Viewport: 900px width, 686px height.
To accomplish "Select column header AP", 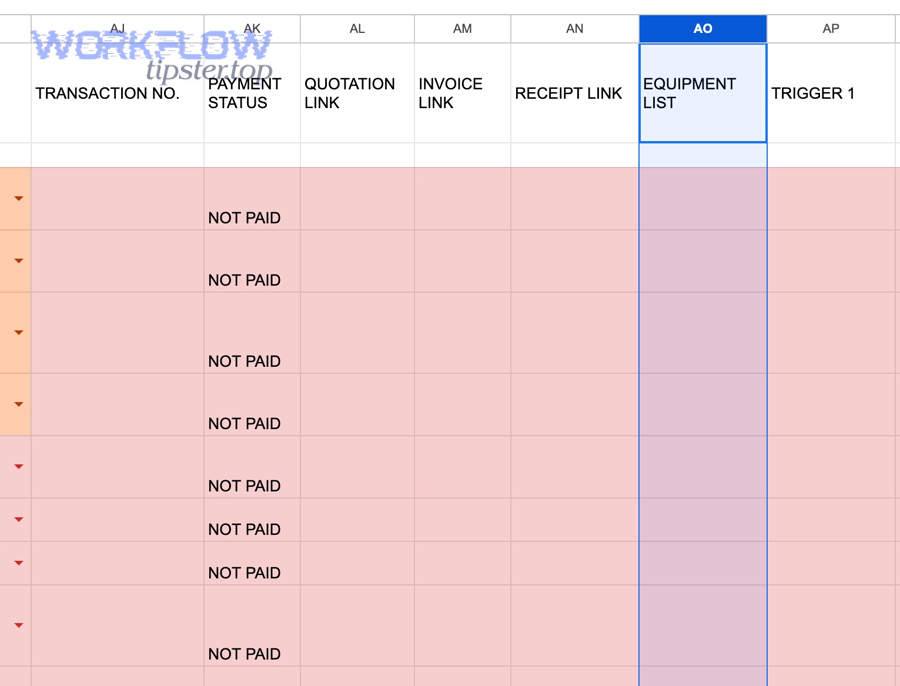I will [x=830, y=28].
